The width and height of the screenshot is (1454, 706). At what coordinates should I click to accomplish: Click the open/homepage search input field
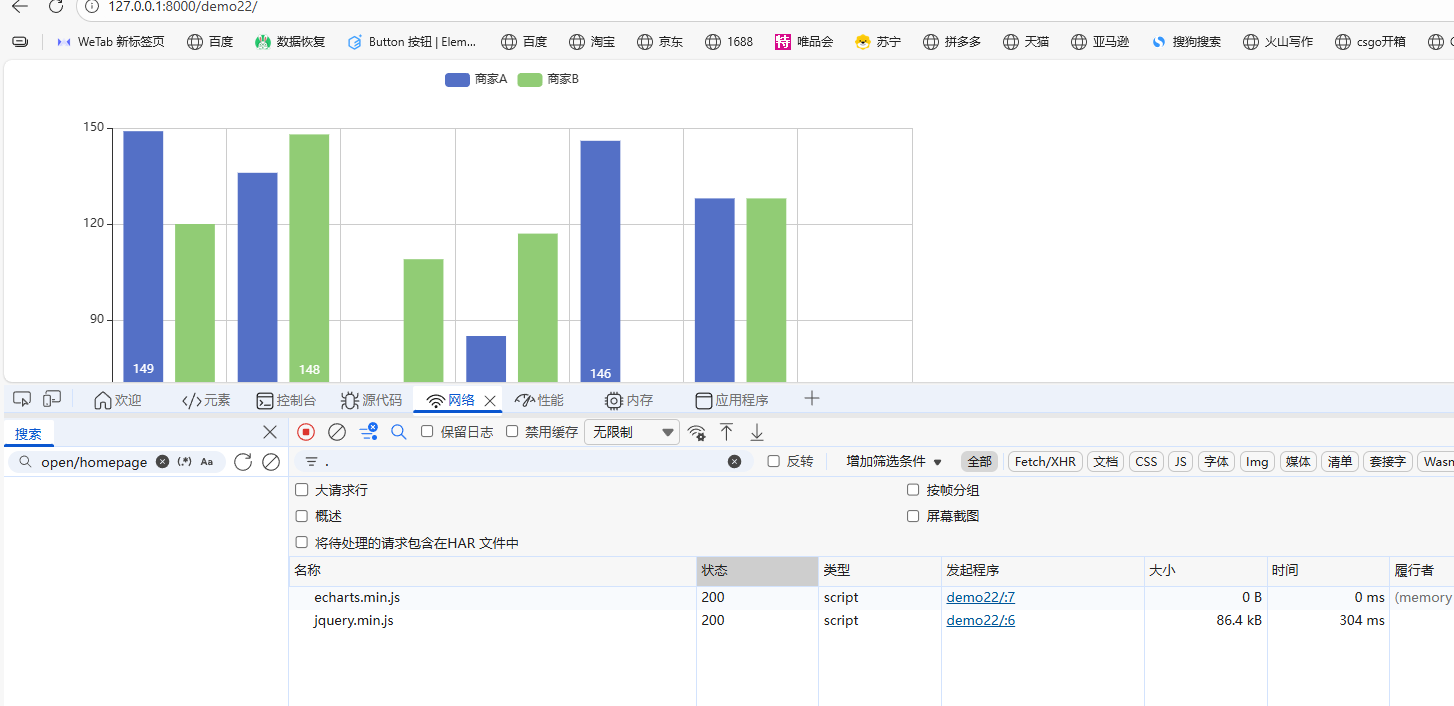click(x=94, y=462)
